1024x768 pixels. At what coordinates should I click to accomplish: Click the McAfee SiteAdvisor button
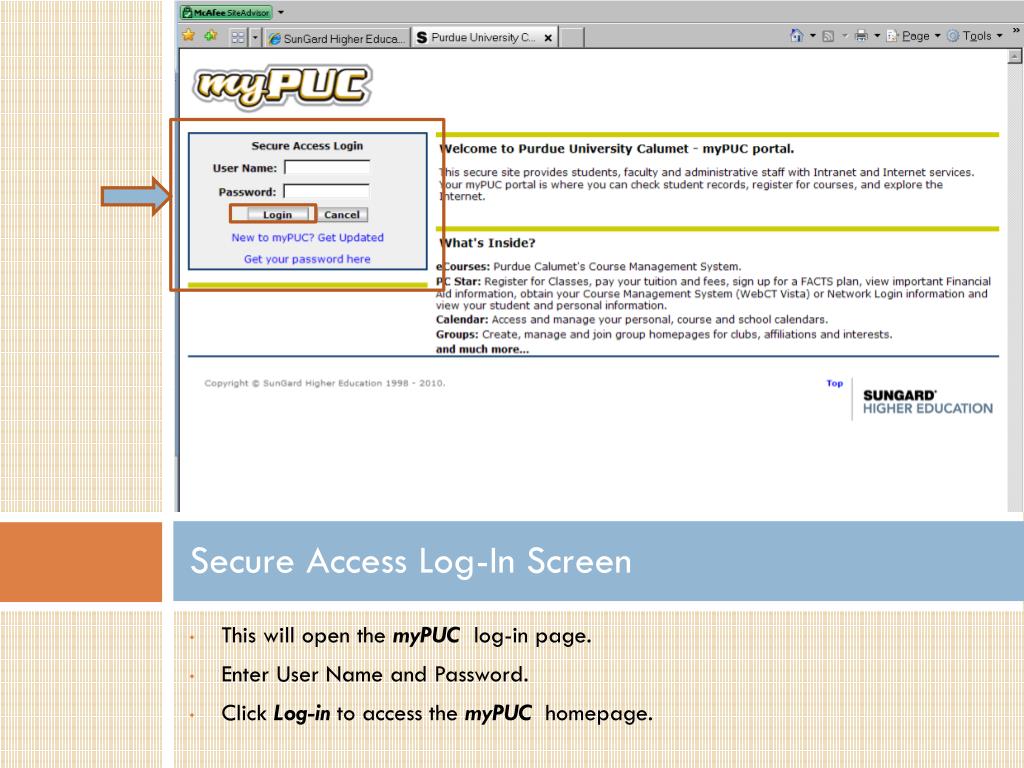226,12
